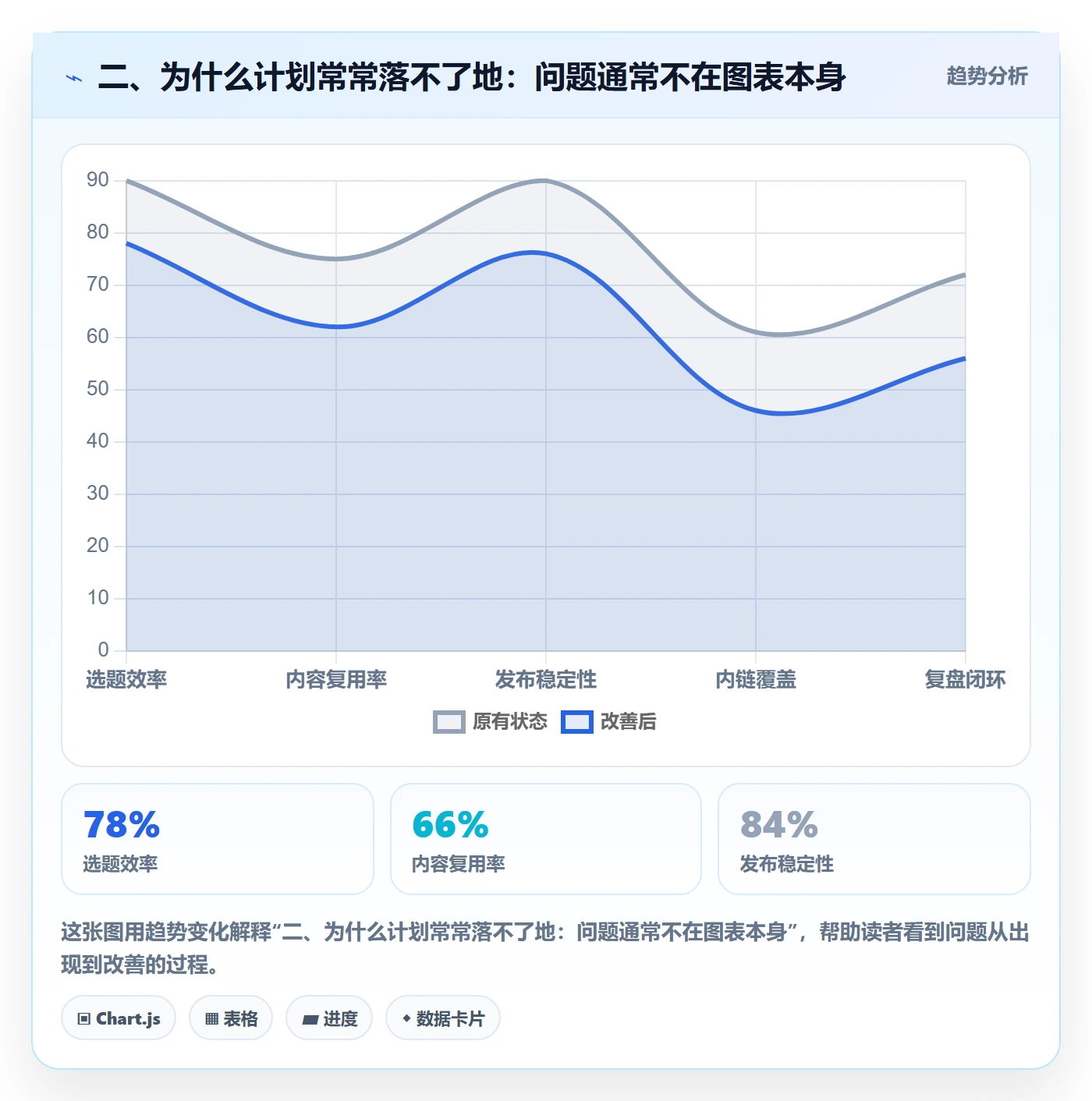Click the 内容复用率 label under 66%

459,864
